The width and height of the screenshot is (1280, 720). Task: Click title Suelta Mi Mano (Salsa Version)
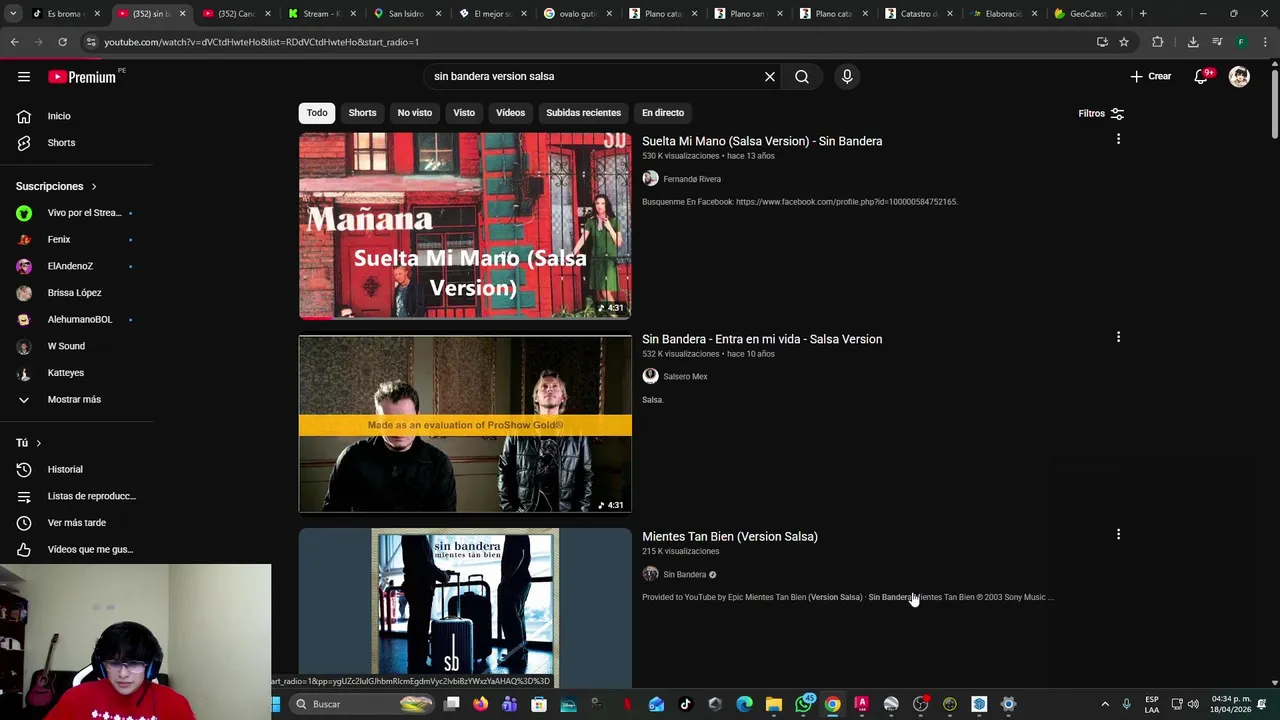click(x=762, y=141)
